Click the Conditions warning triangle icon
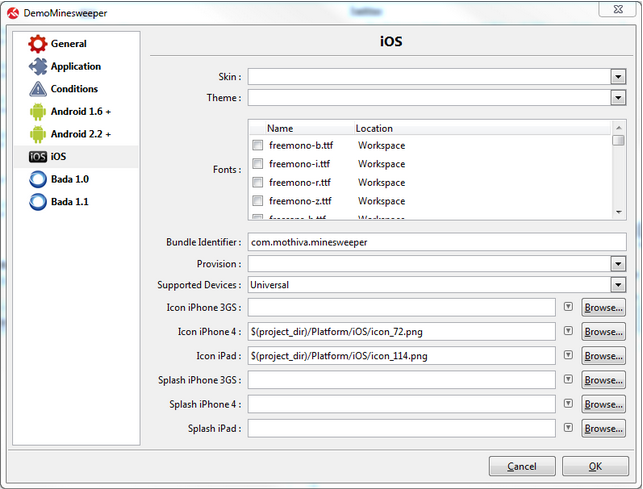The height and width of the screenshot is (489, 643). 38,89
